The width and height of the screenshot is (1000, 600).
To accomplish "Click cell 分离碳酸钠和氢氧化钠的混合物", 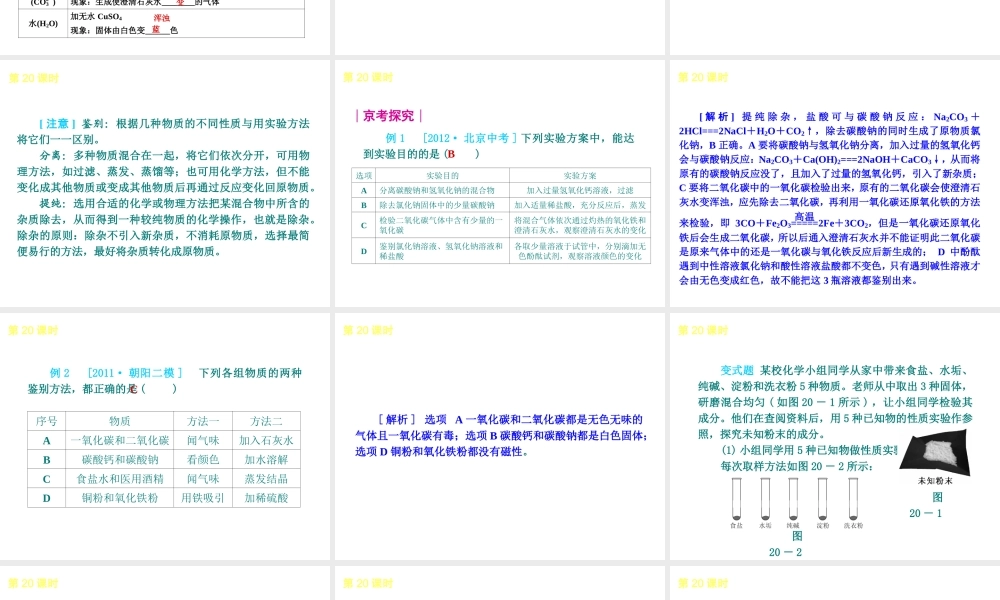I will pos(442,190).
